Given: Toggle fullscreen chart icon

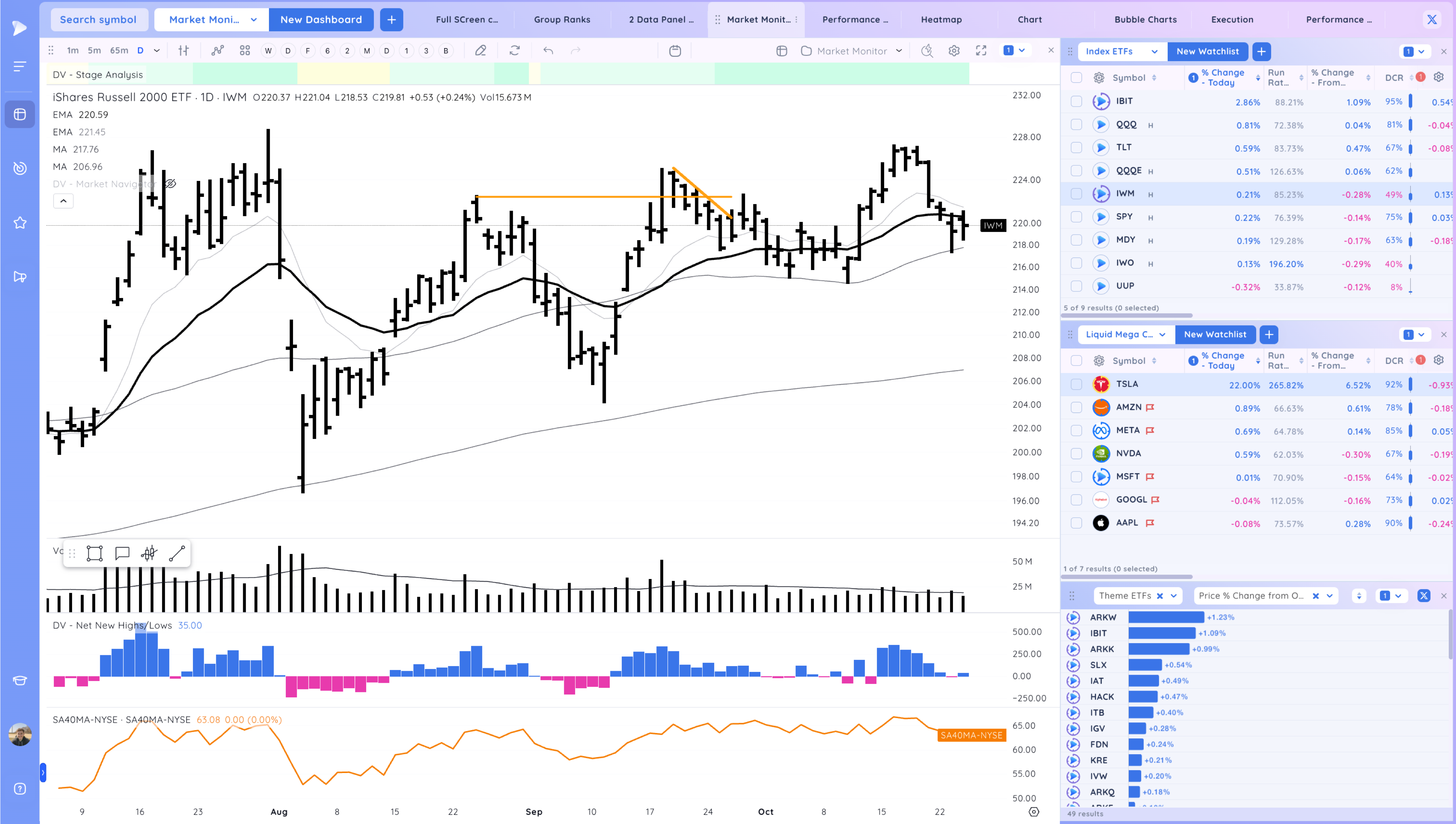Looking at the screenshot, I should [981, 51].
